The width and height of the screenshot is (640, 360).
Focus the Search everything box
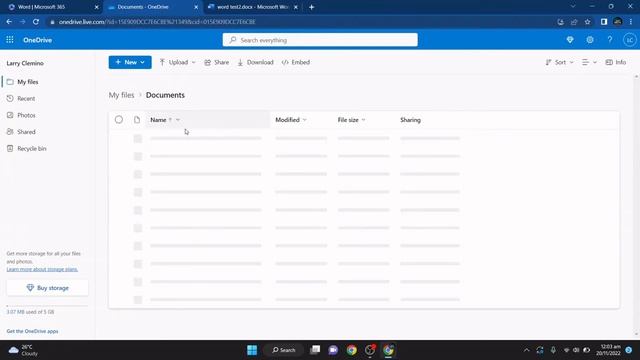pyautogui.click(x=320, y=40)
